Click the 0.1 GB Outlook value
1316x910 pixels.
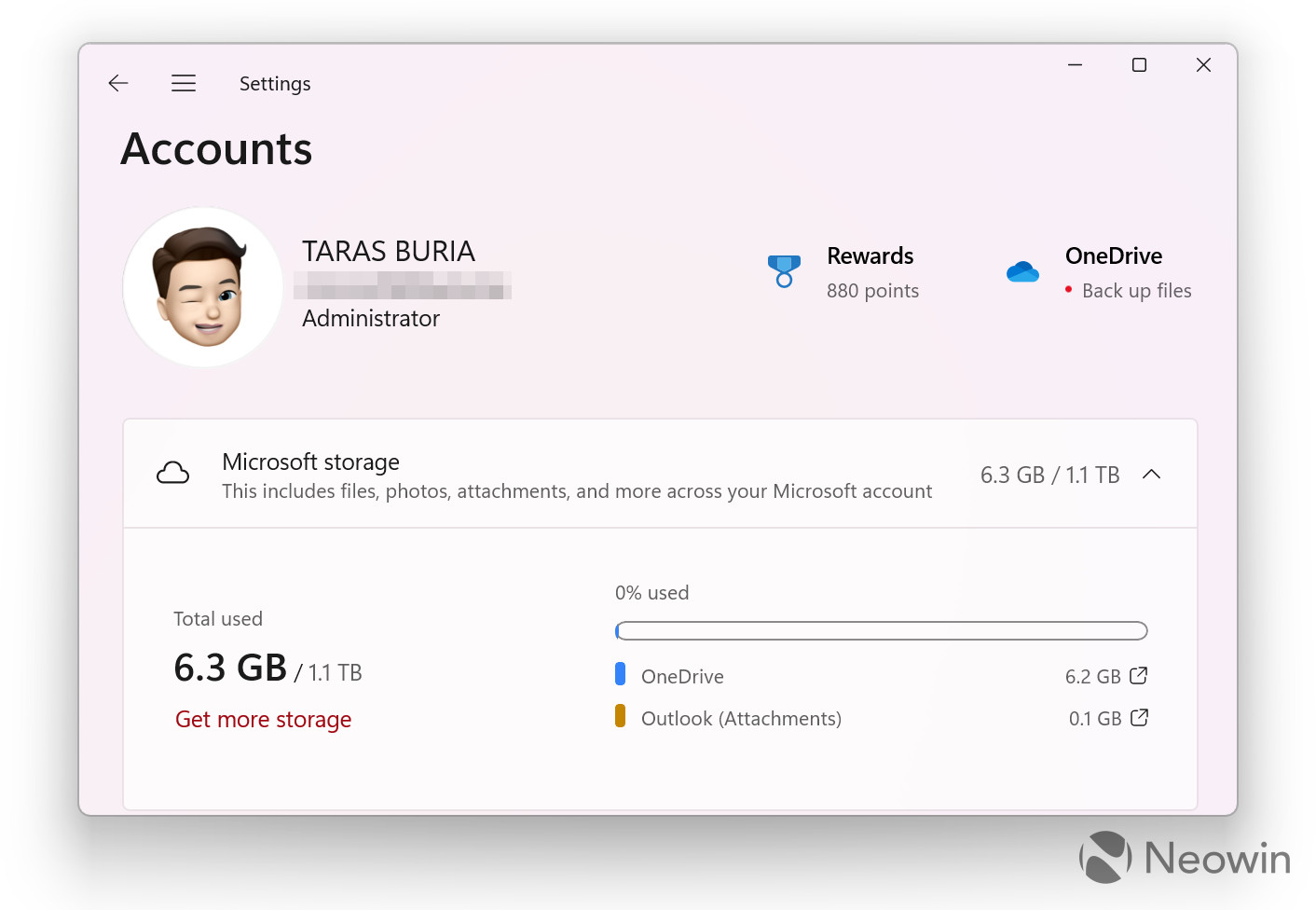click(x=1095, y=719)
